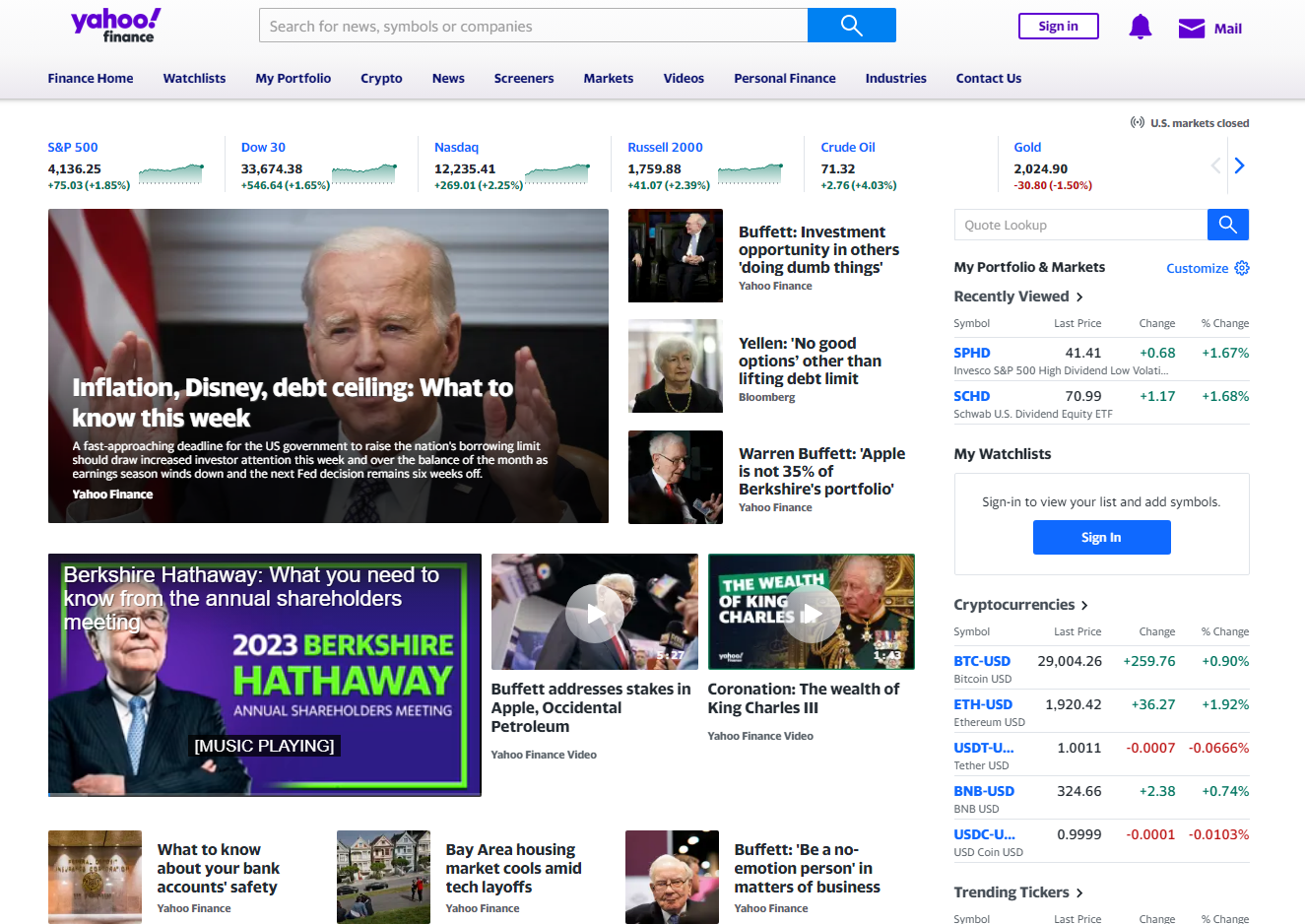This screenshot has height=924, width=1305.
Task: Click the Quote Lookup search icon
Action: tap(1228, 225)
